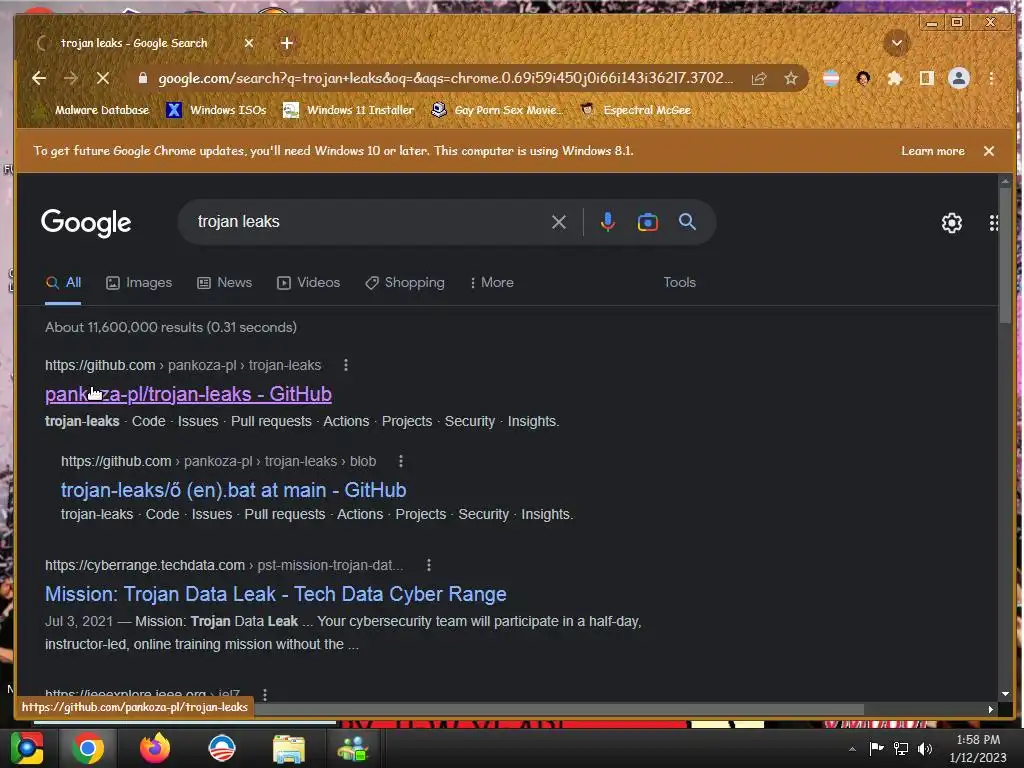This screenshot has height=768, width=1024.
Task: Close the trojan leaks Google Search tab
Action: click(x=249, y=43)
